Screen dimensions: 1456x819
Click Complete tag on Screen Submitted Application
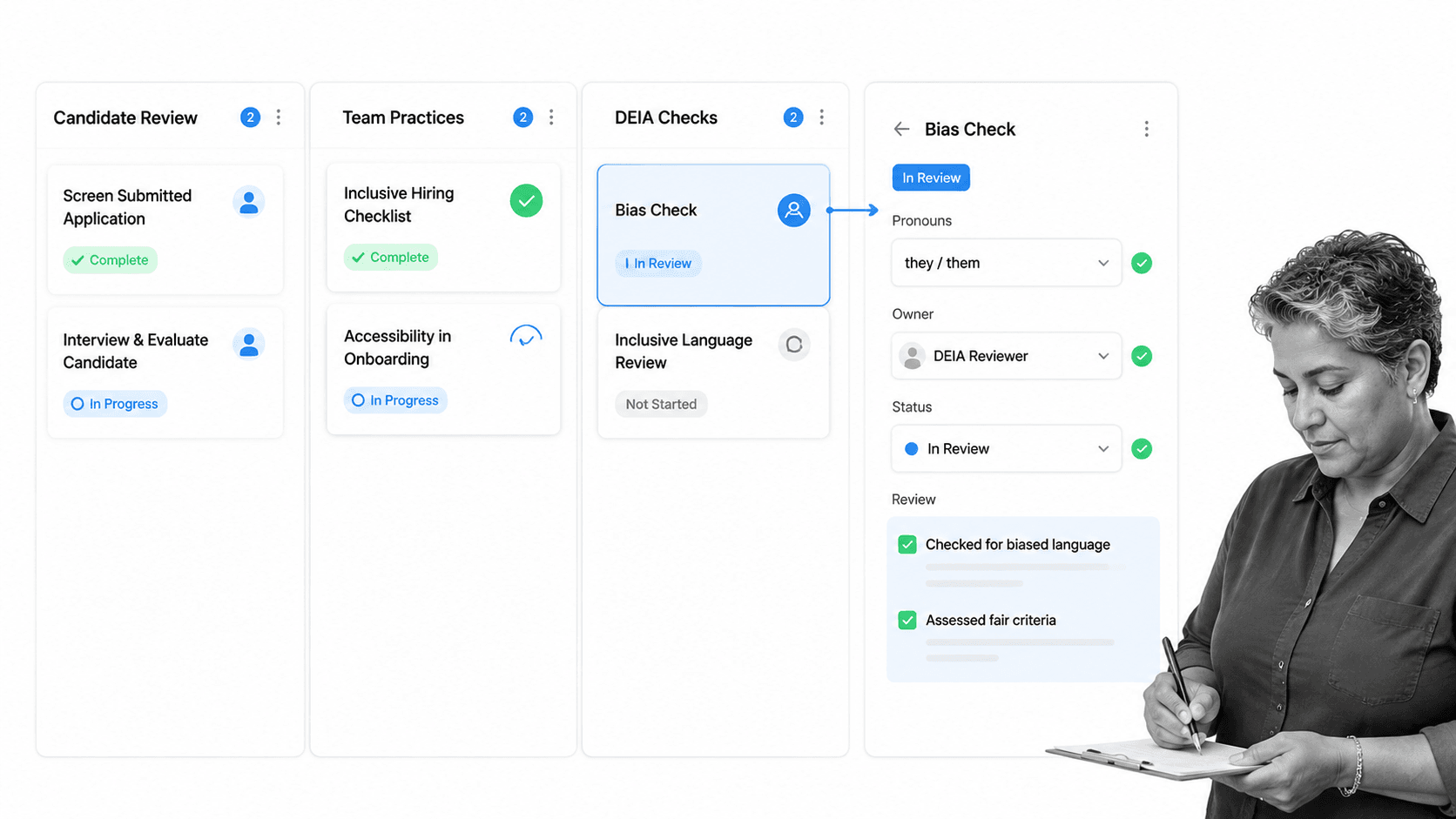(x=110, y=260)
